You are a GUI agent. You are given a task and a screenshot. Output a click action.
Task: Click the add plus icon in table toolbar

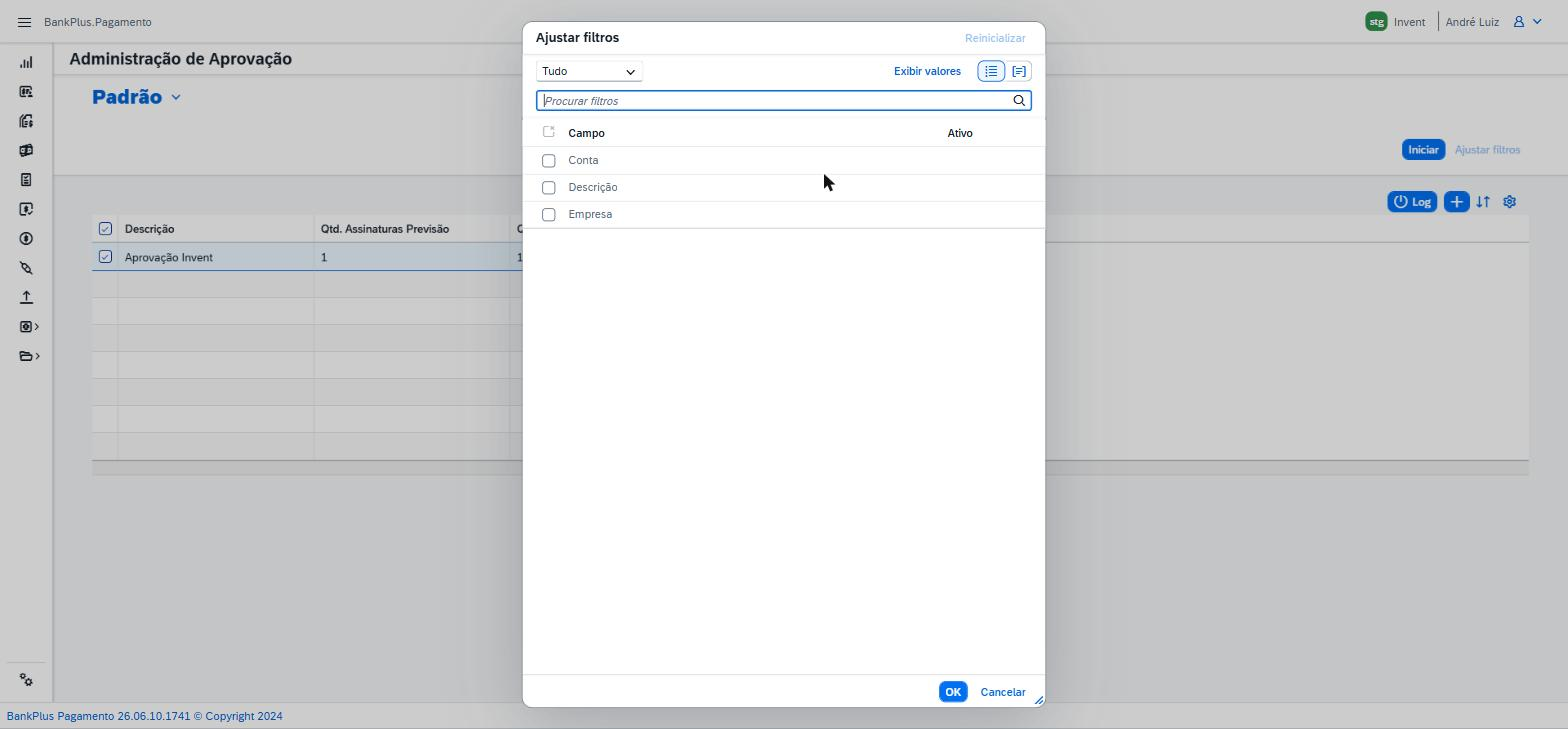tap(1456, 202)
